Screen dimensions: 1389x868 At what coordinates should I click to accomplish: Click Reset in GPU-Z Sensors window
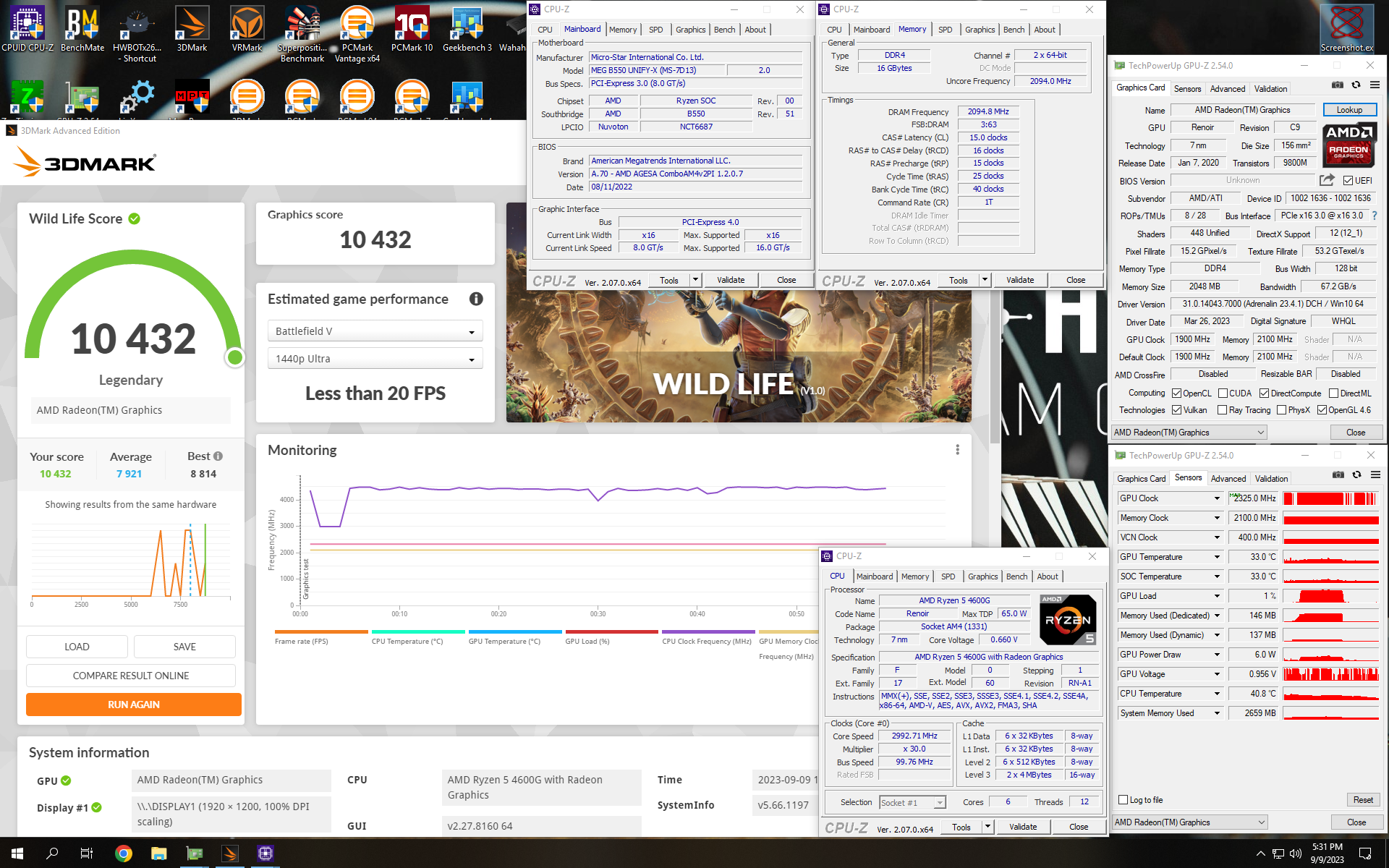tap(1363, 800)
